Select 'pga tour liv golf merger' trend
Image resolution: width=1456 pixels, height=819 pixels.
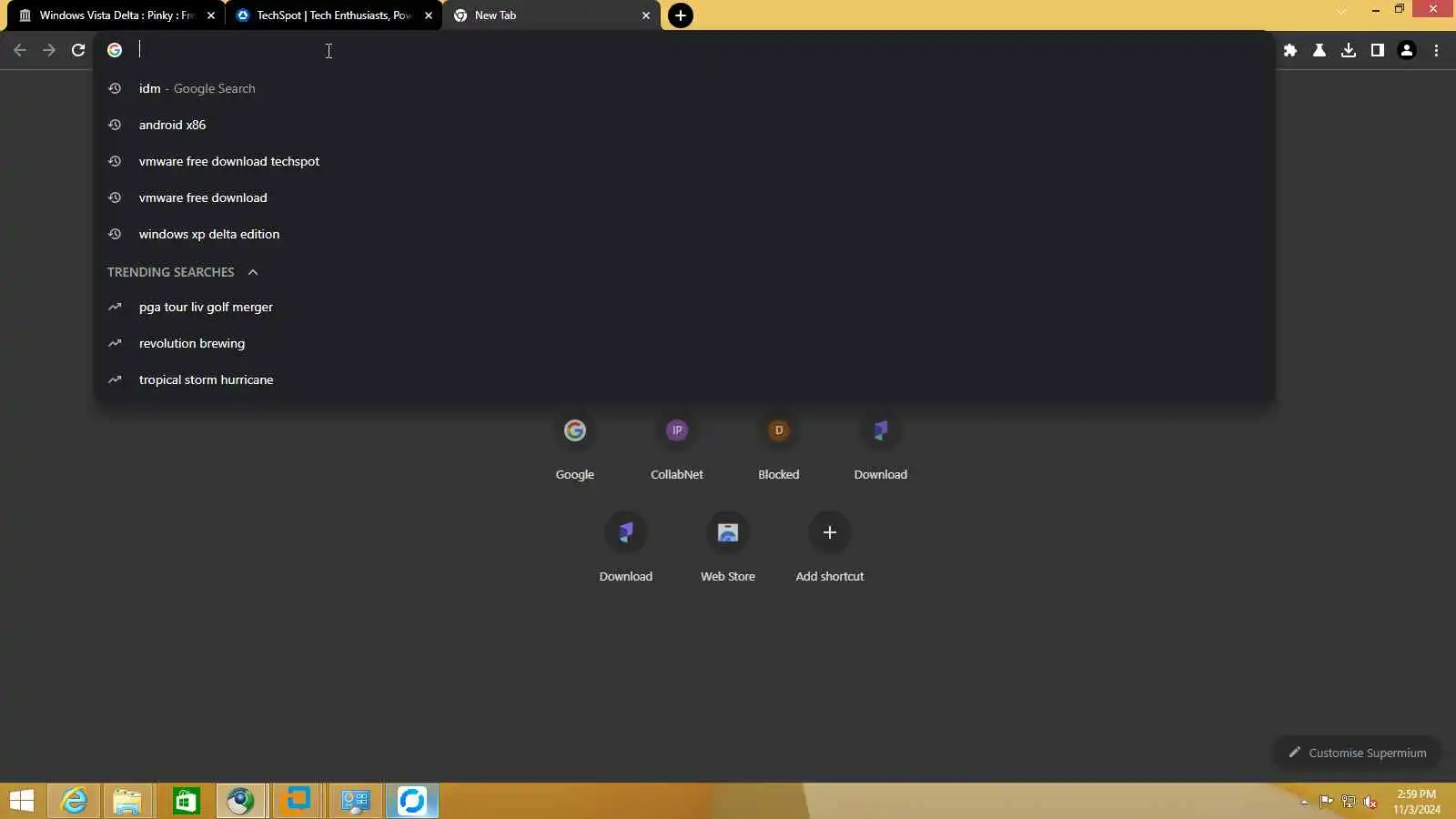coord(684,307)
